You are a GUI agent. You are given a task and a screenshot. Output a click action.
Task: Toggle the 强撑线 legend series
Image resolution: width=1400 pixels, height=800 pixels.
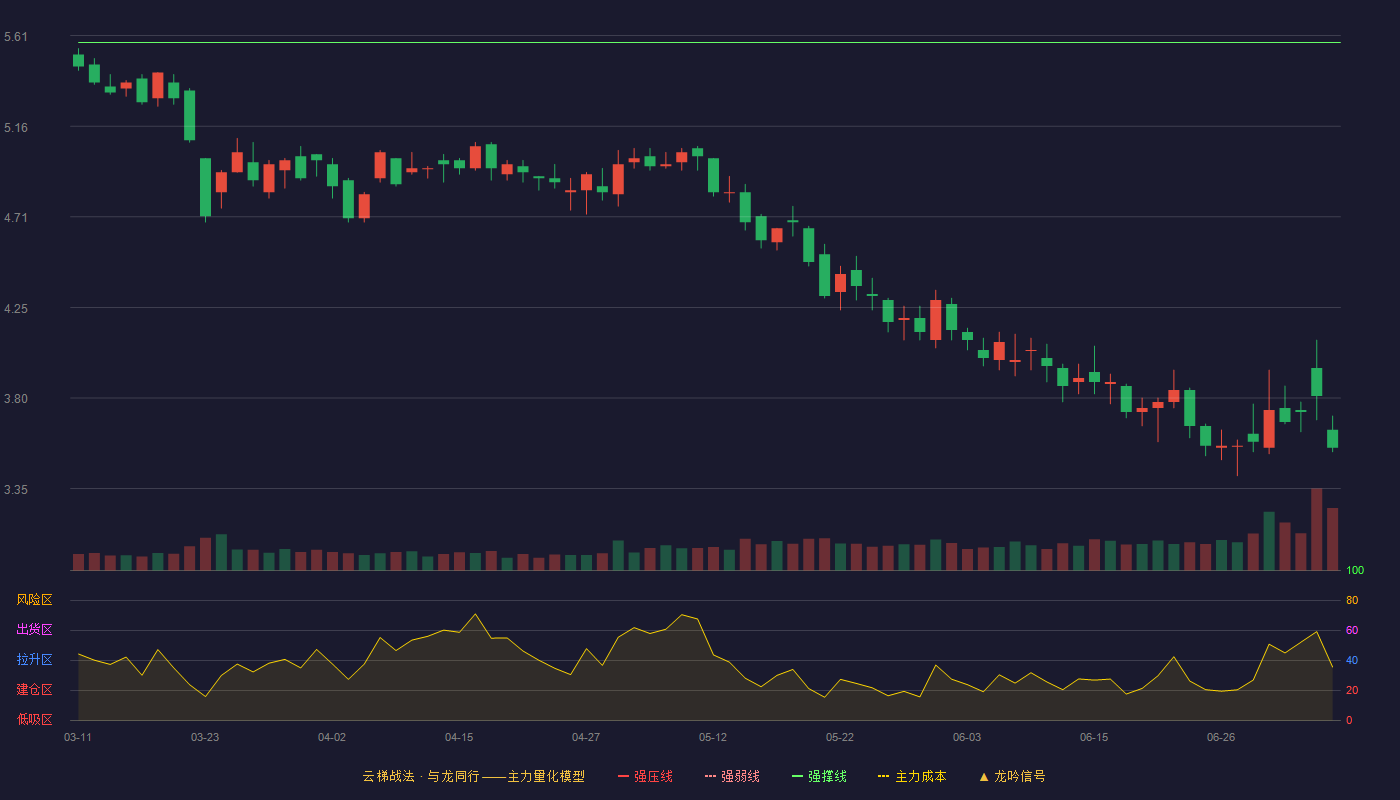click(819, 776)
